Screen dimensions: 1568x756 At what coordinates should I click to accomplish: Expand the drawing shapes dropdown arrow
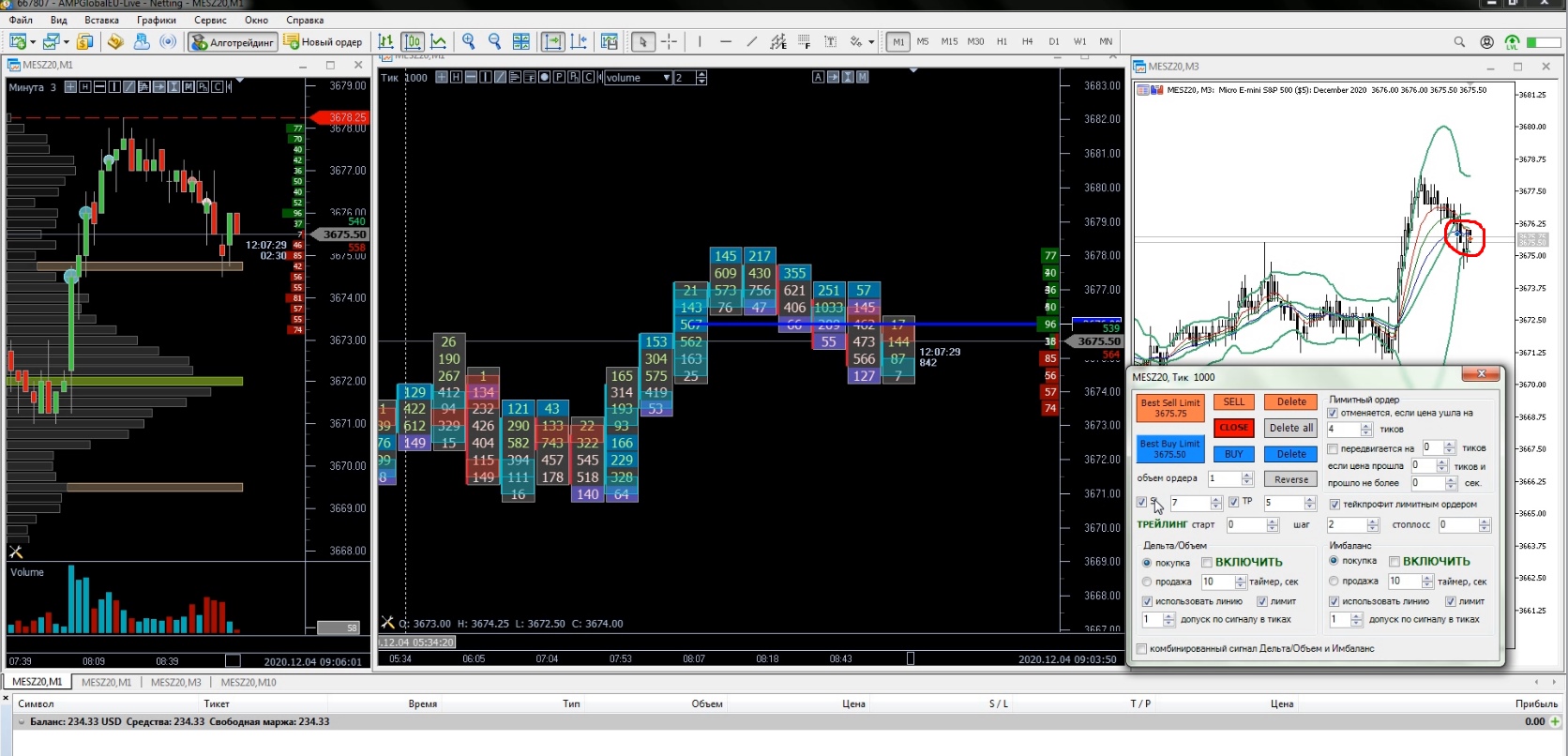871,41
